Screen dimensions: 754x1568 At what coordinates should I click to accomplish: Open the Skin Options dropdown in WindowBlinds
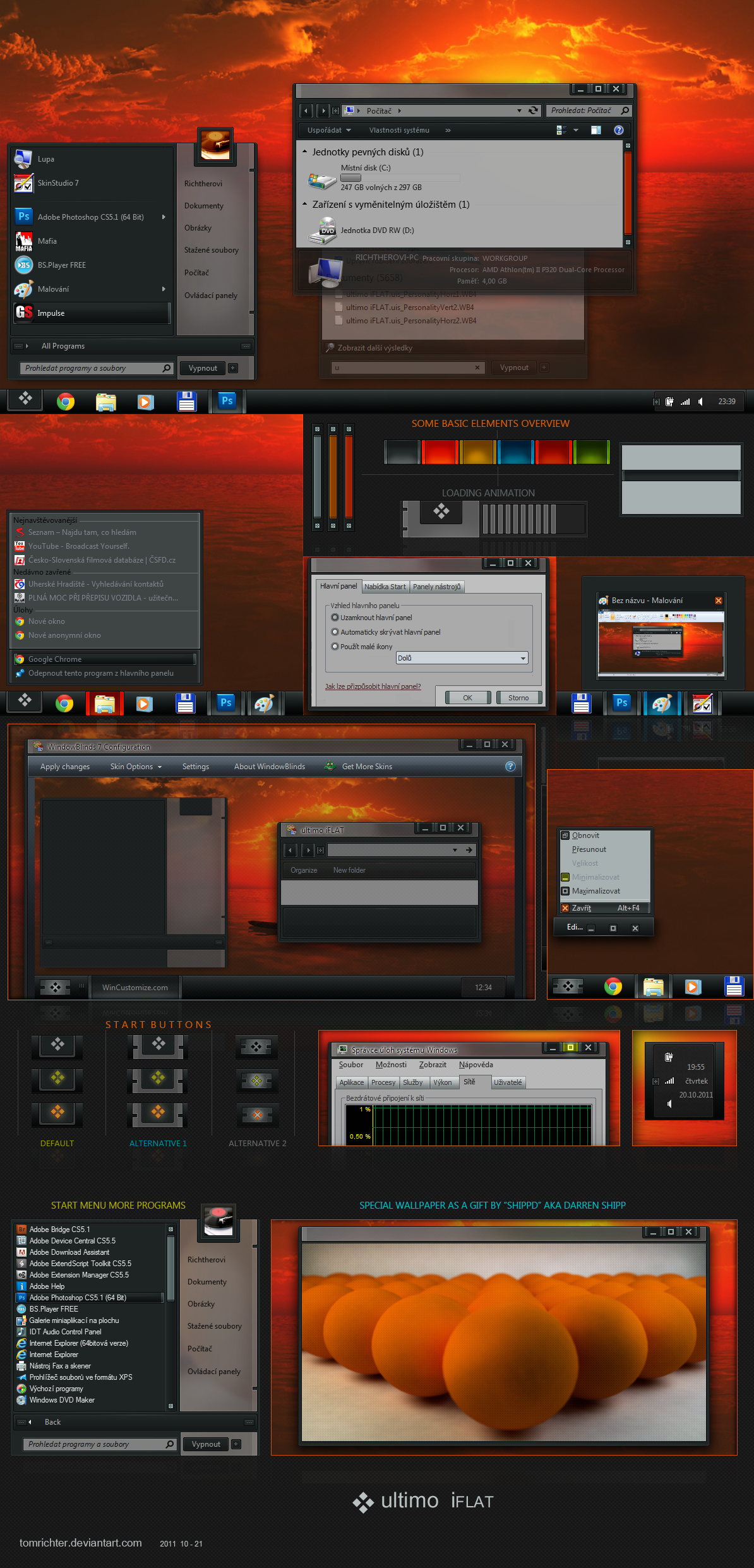tap(136, 767)
